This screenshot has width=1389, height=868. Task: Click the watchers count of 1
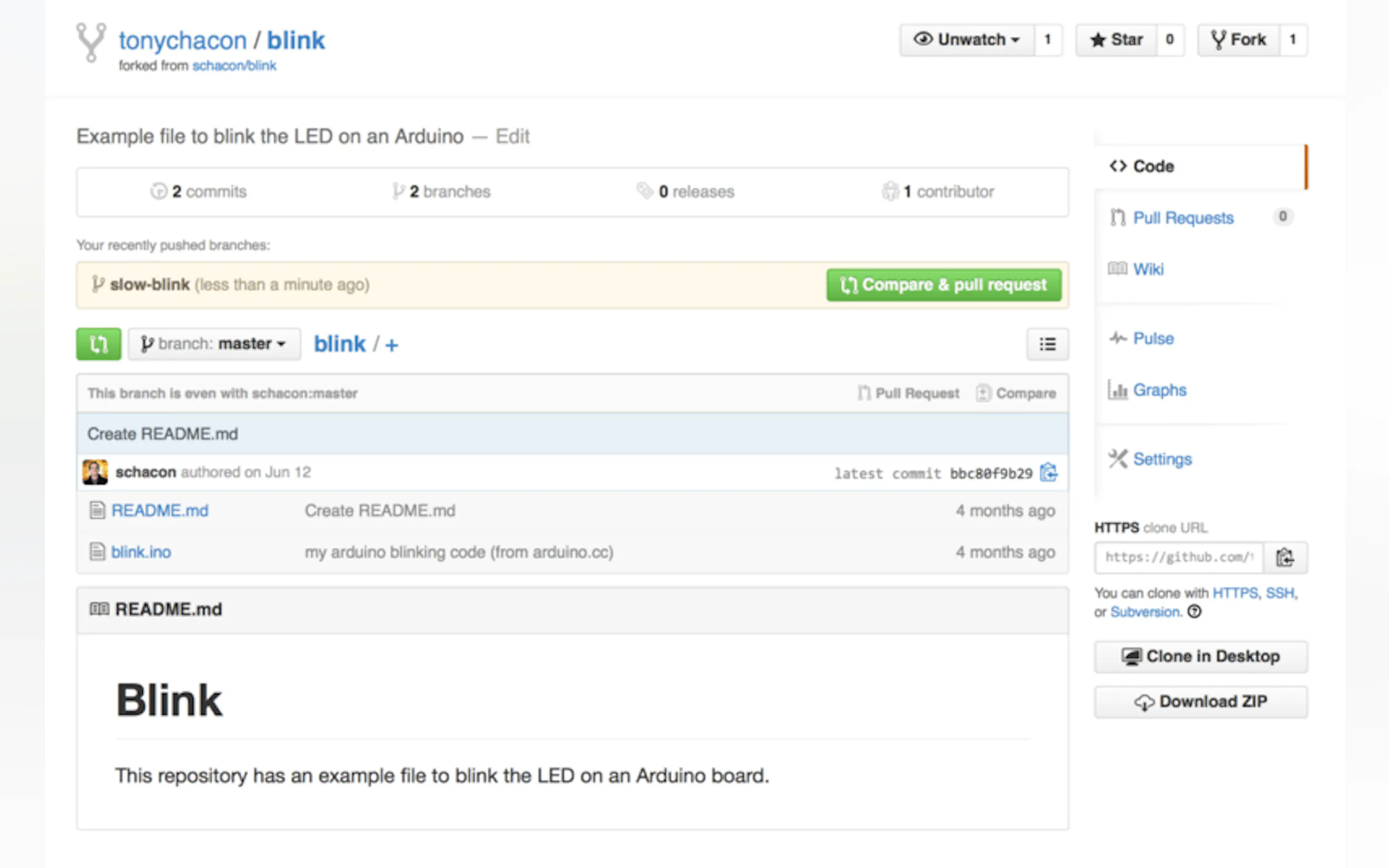1048,39
